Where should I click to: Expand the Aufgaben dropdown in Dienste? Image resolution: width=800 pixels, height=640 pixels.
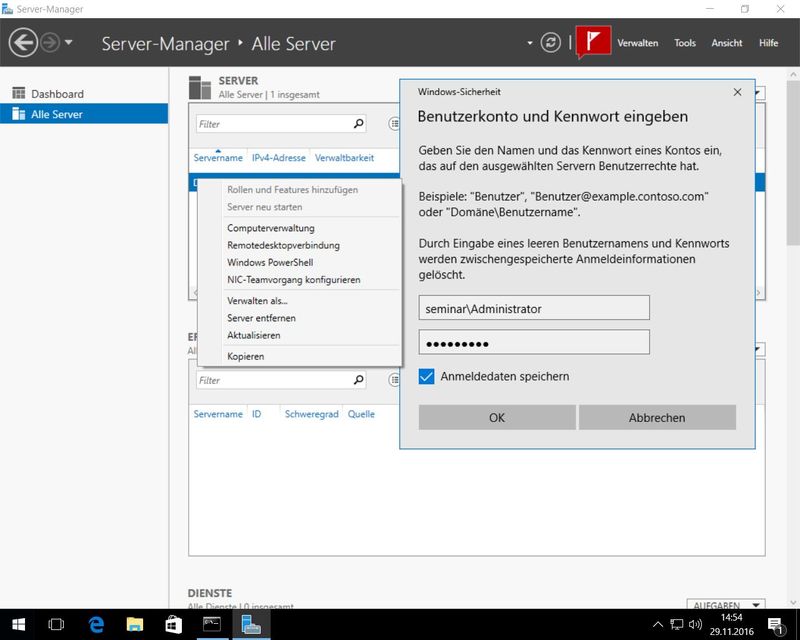point(726,606)
